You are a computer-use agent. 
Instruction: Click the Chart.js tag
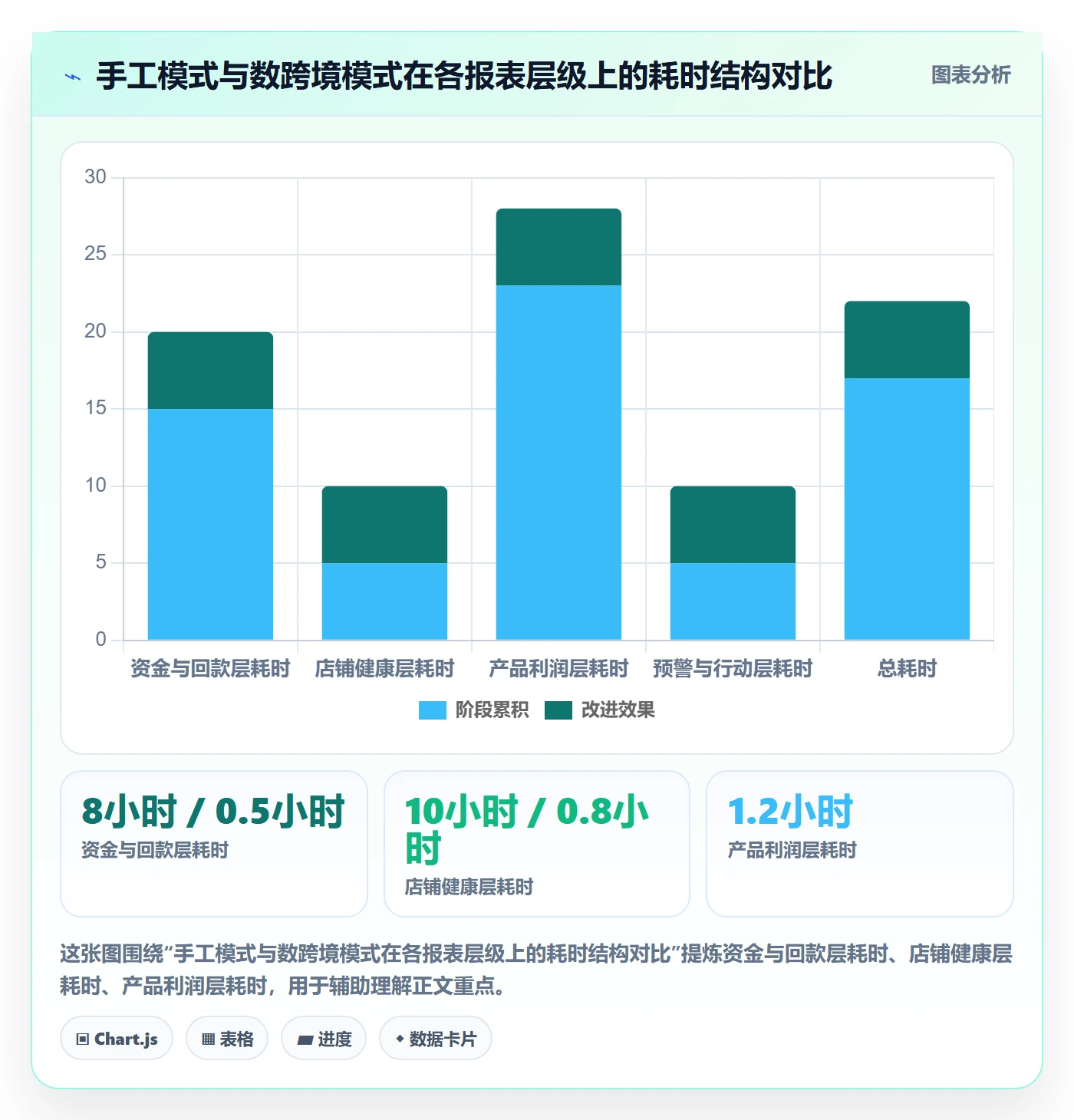(x=117, y=1039)
